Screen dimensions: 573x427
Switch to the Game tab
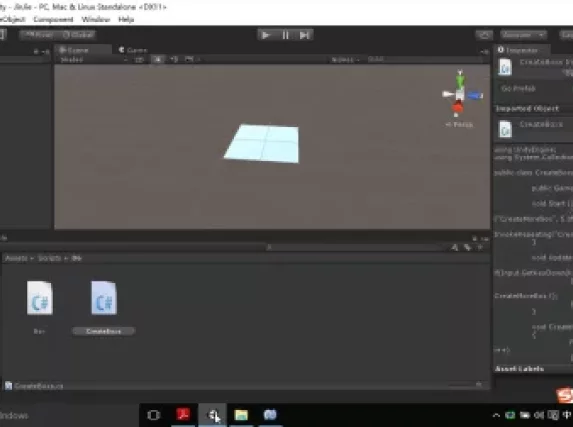point(133,50)
